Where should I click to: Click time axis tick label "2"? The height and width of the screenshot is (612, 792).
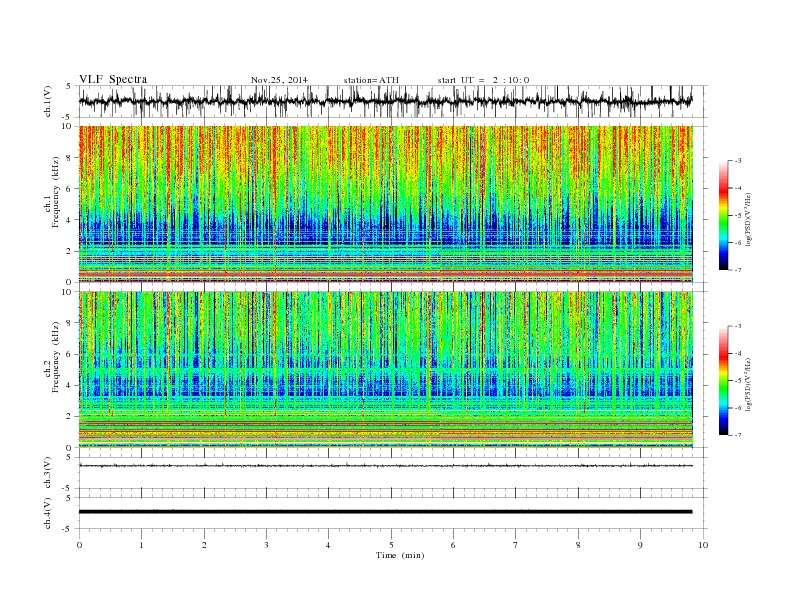coord(204,545)
